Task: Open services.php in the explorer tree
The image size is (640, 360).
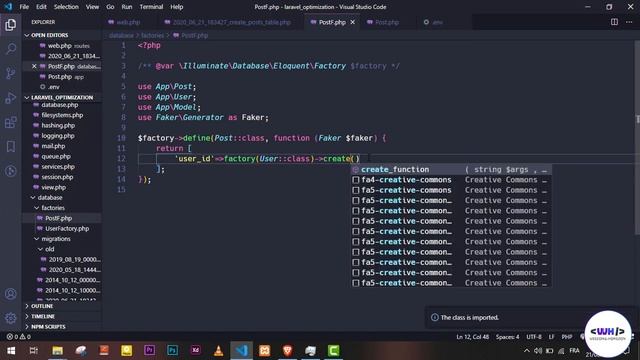Action: pyautogui.click(x=58, y=167)
